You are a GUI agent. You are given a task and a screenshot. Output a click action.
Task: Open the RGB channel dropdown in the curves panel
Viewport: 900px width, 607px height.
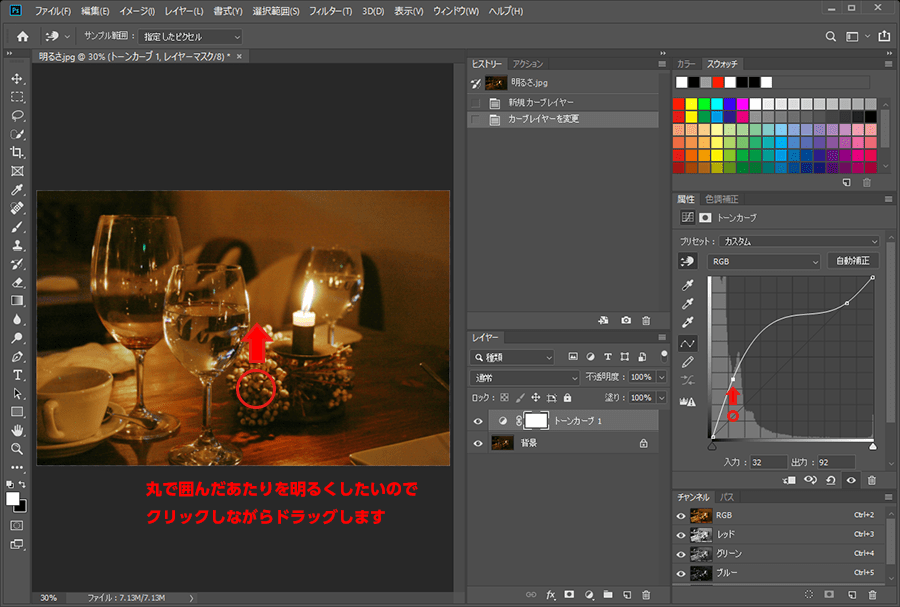click(x=764, y=261)
